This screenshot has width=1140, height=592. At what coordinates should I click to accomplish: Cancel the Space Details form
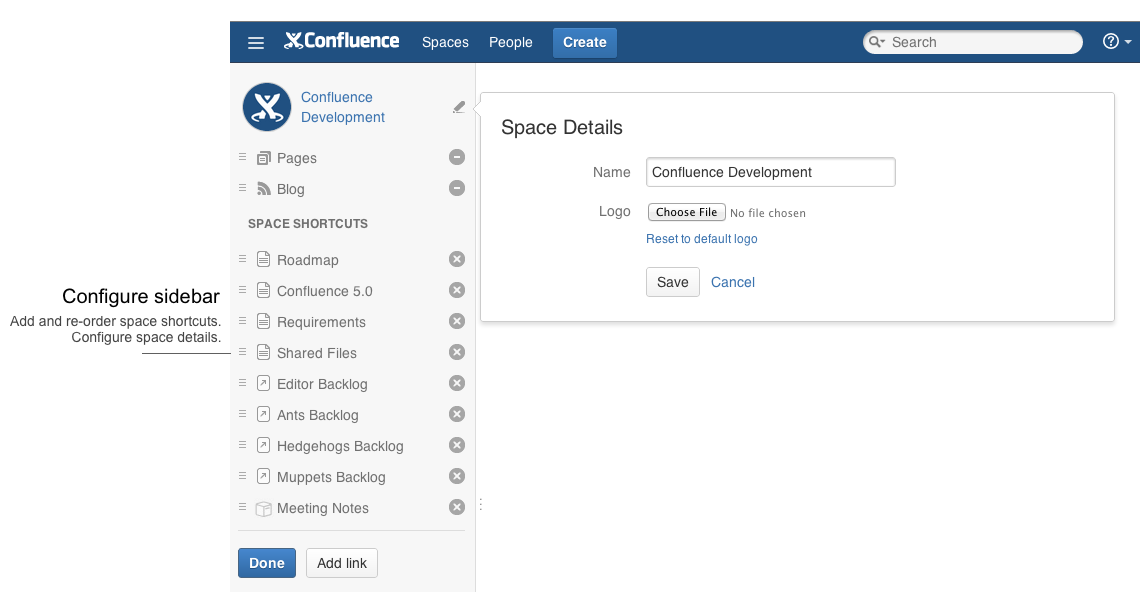[x=733, y=282]
